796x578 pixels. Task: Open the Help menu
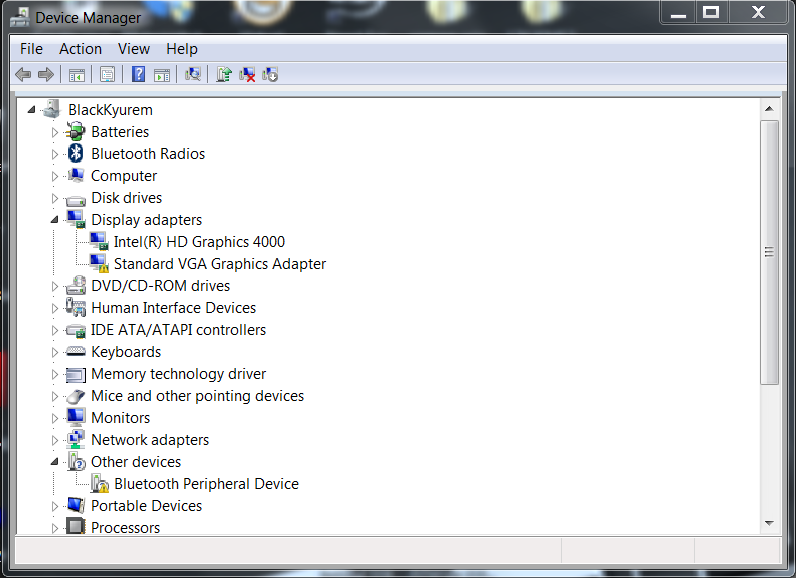pos(182,49)
